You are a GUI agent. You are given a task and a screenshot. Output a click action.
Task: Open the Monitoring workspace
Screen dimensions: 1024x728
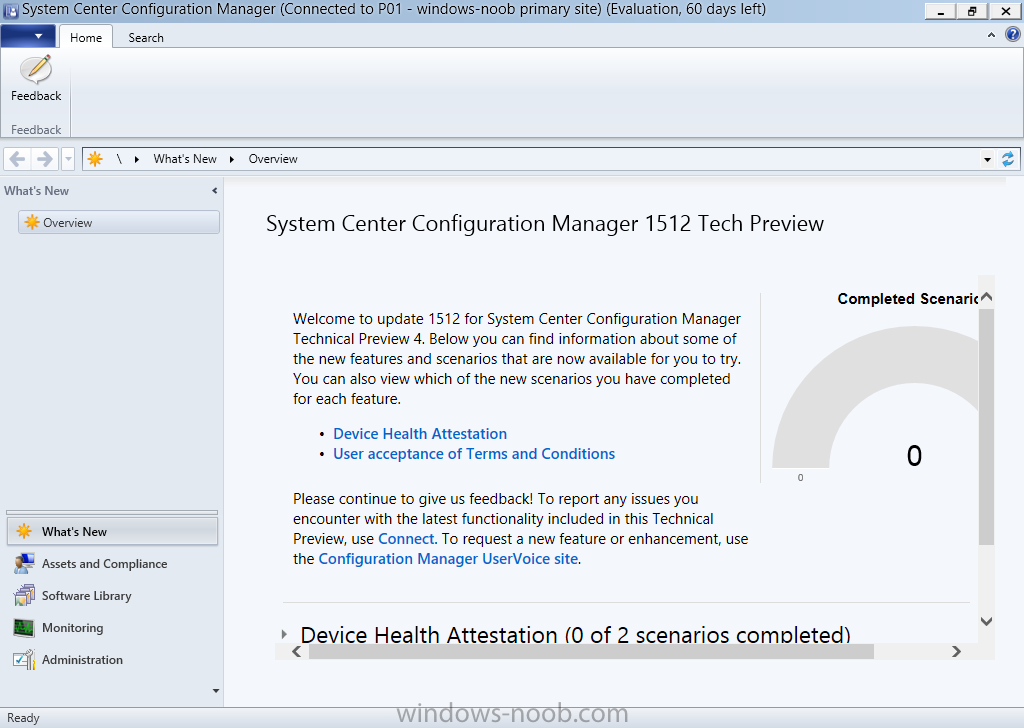[x=112, y=627]
